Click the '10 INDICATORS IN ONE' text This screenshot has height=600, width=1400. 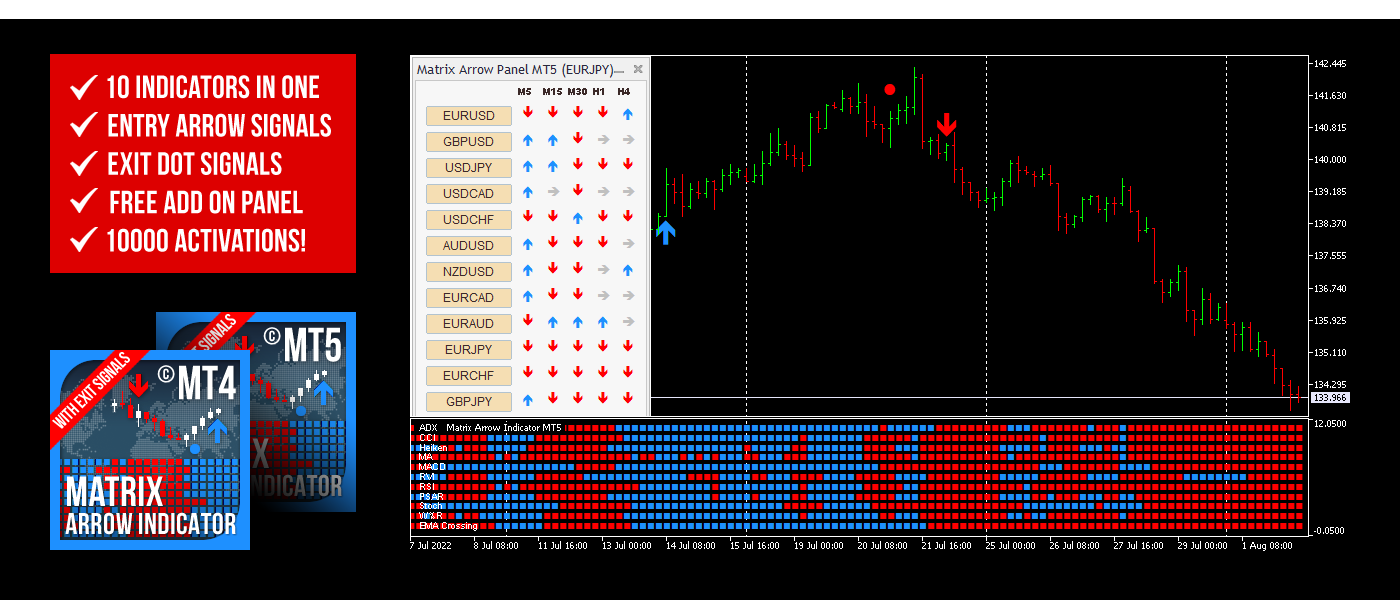(x=213, y=88)
